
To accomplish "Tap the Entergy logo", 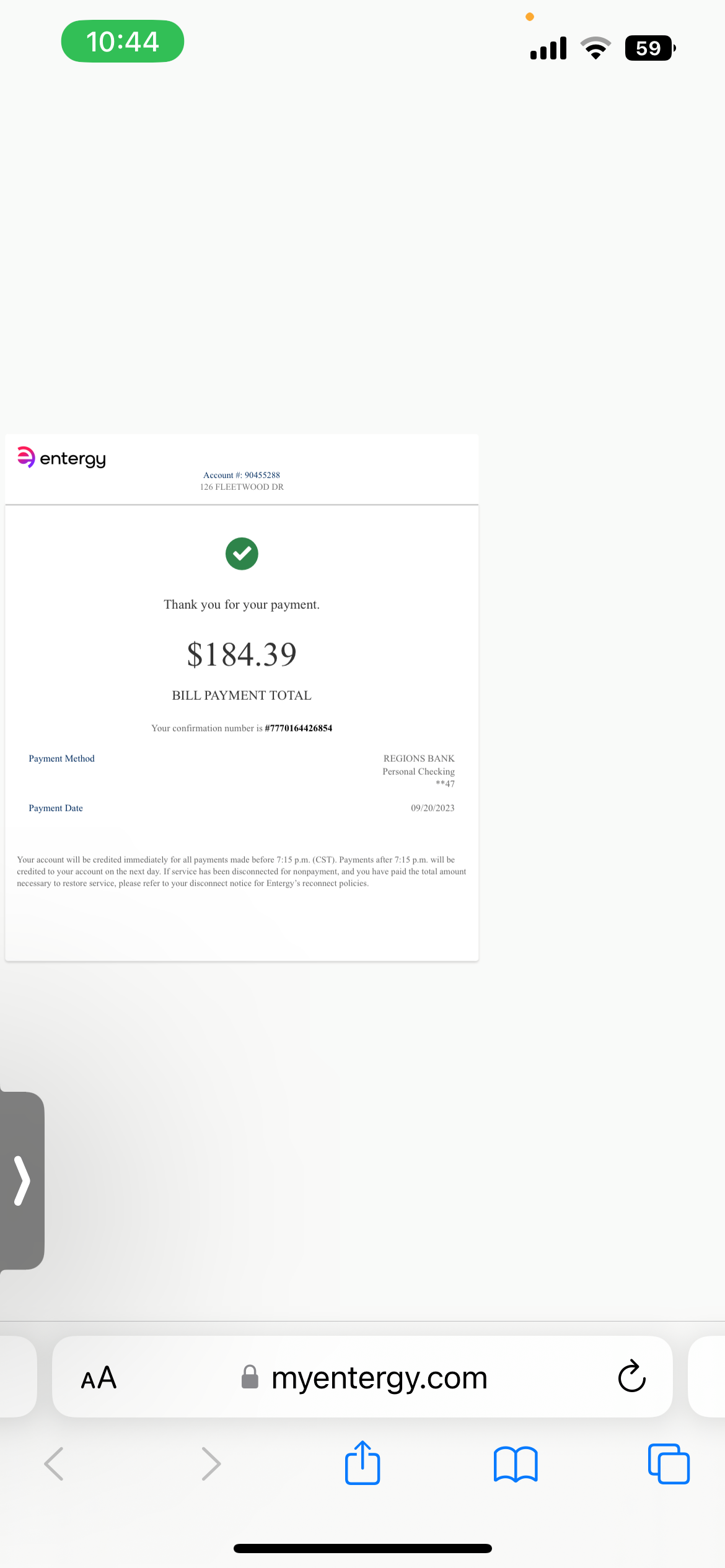I will click(x=61, y=458).
